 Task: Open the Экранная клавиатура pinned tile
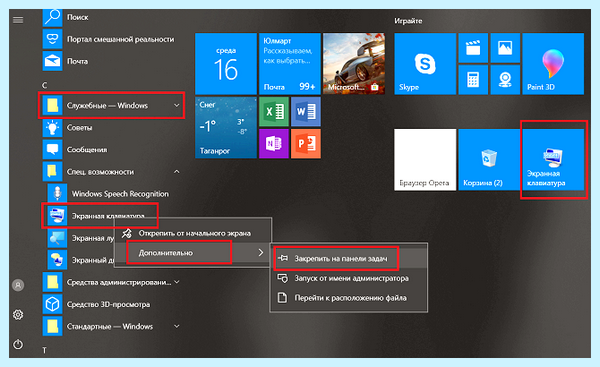pyautogui.click(x=553, y=159)
